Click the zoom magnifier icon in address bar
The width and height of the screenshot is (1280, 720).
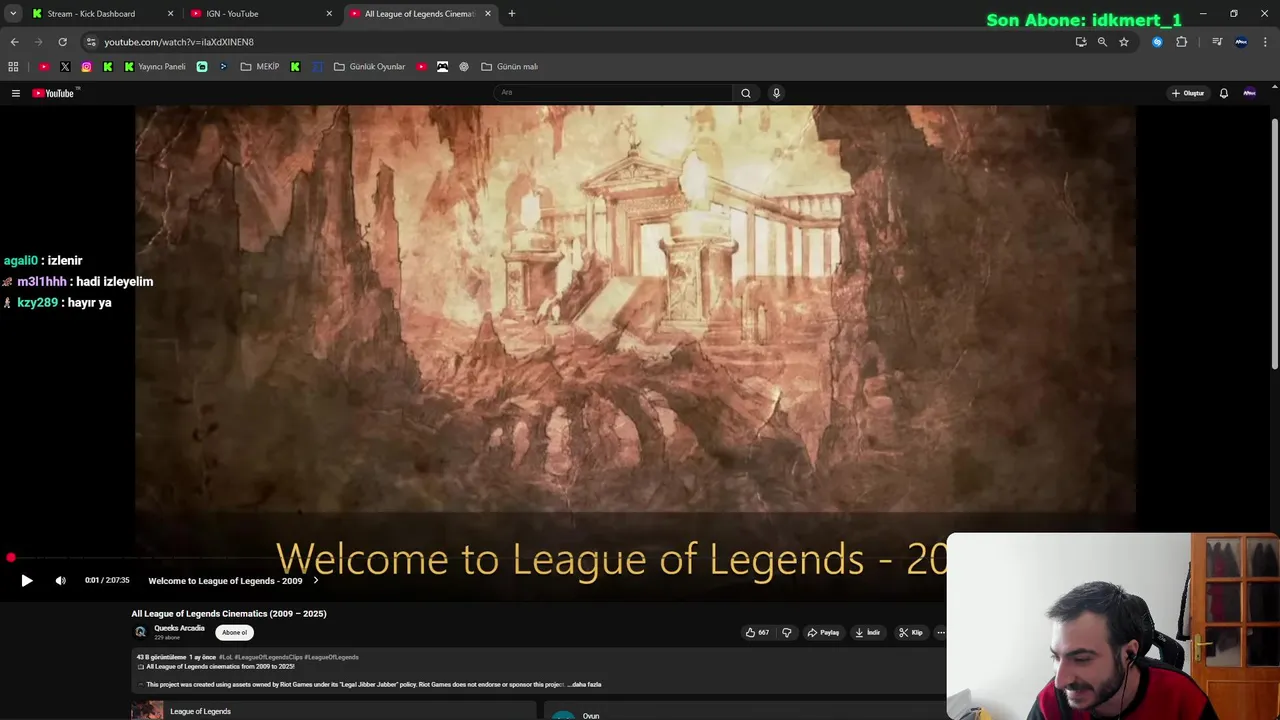(x=1102, y=42)
